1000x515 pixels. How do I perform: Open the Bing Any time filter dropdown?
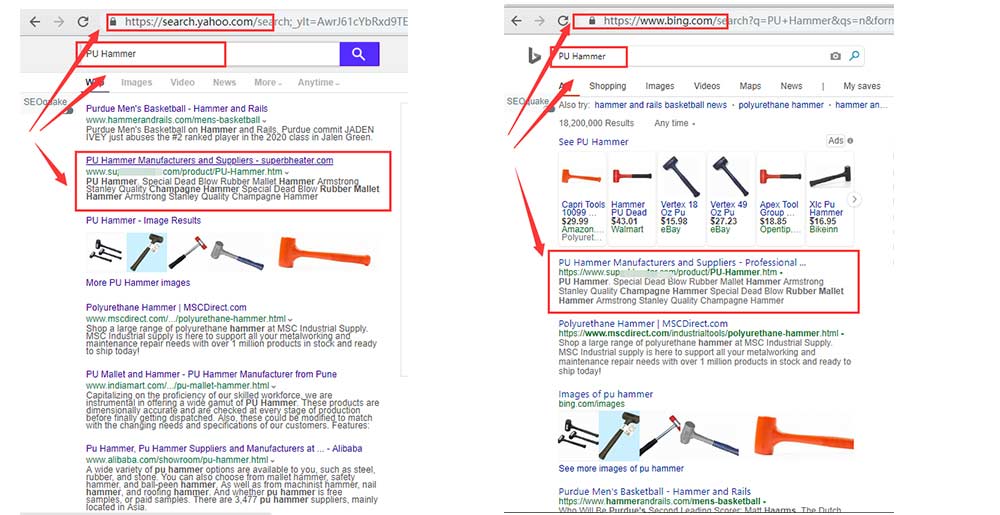675,123
